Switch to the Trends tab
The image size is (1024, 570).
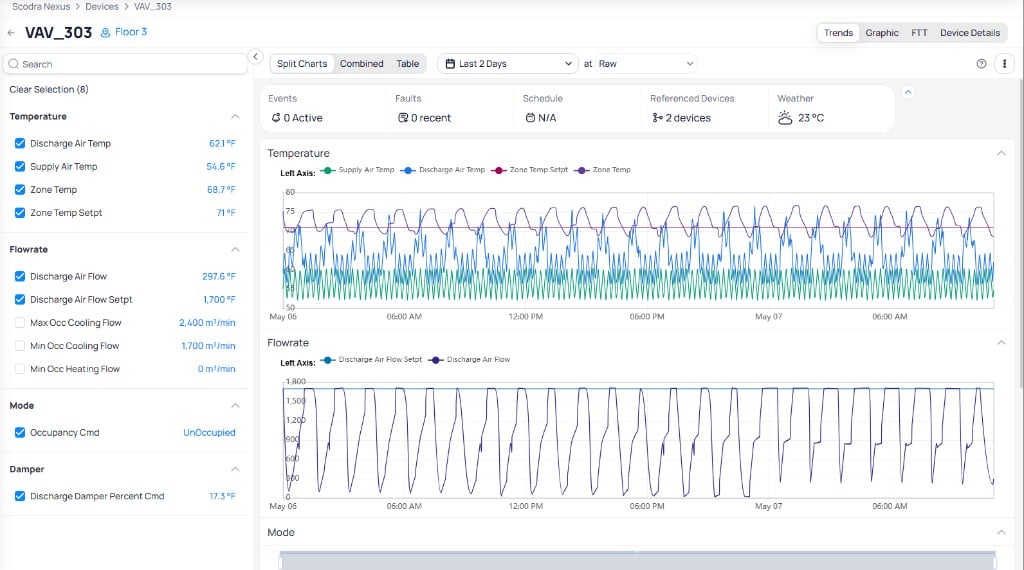pos(838,33)
